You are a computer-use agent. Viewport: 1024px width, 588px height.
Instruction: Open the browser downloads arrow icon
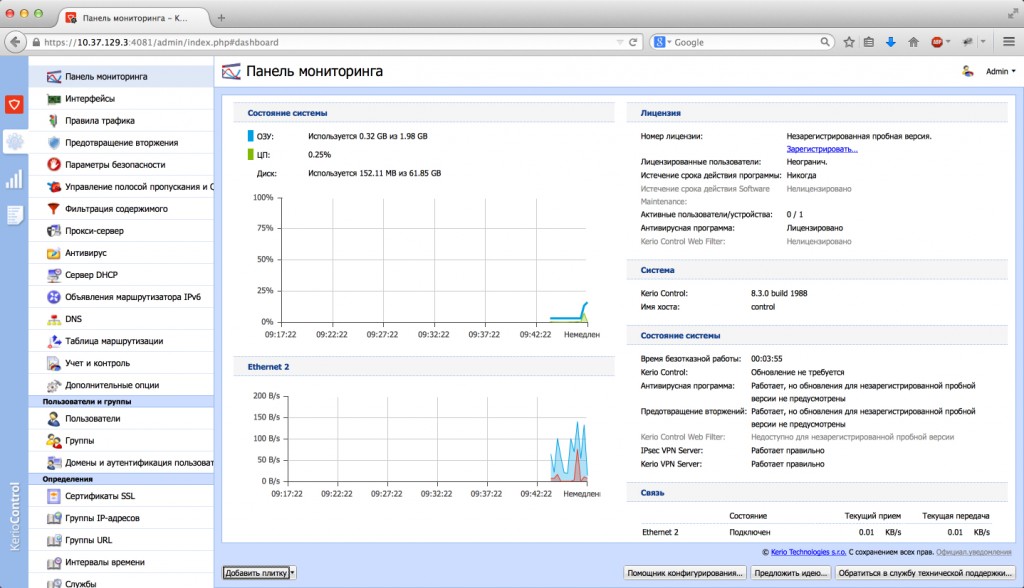click(890, 42)
